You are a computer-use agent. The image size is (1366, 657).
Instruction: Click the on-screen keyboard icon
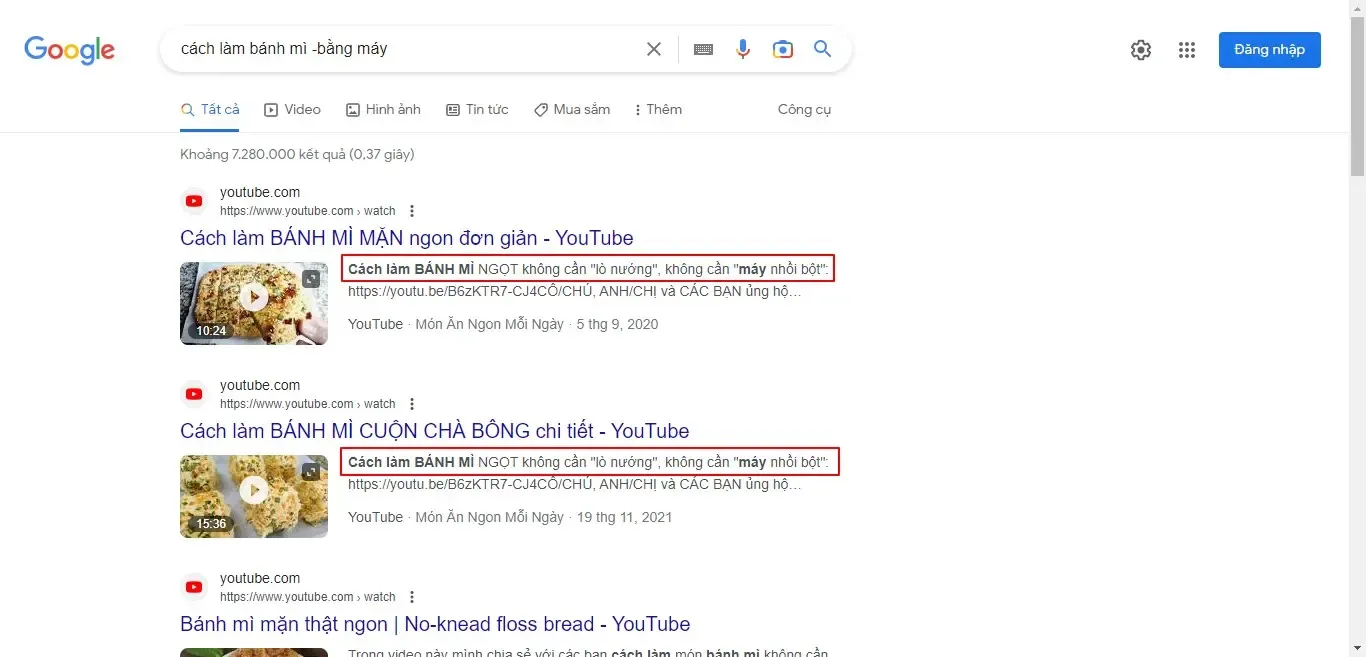pos(703,48)
